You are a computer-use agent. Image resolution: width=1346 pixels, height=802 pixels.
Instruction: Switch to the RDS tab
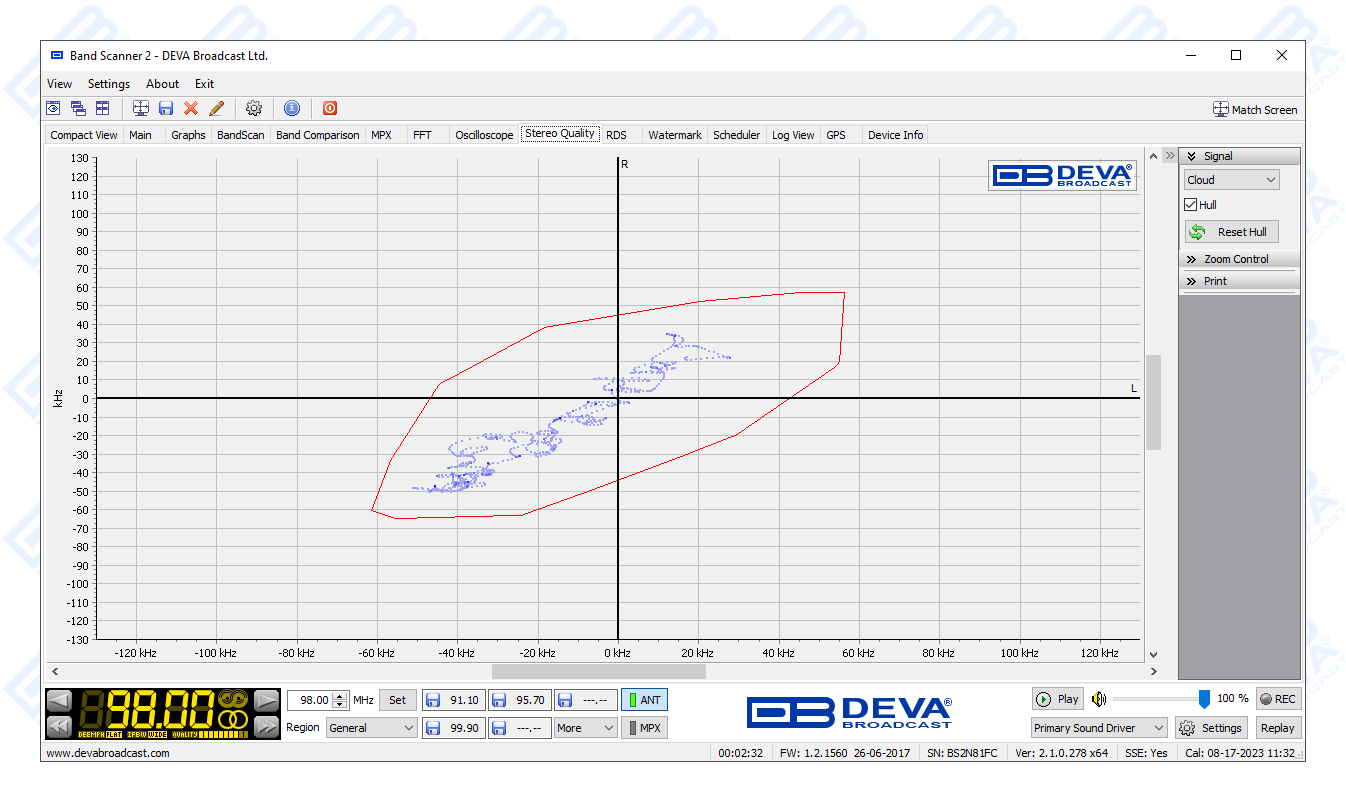point(616,135)
